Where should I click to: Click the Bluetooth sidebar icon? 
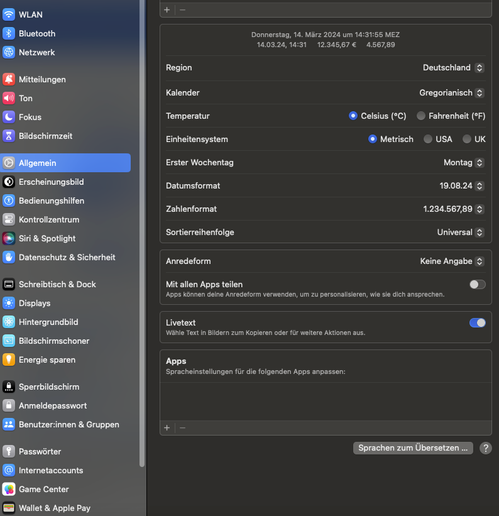pyautogui.click(x=9, y=33)
